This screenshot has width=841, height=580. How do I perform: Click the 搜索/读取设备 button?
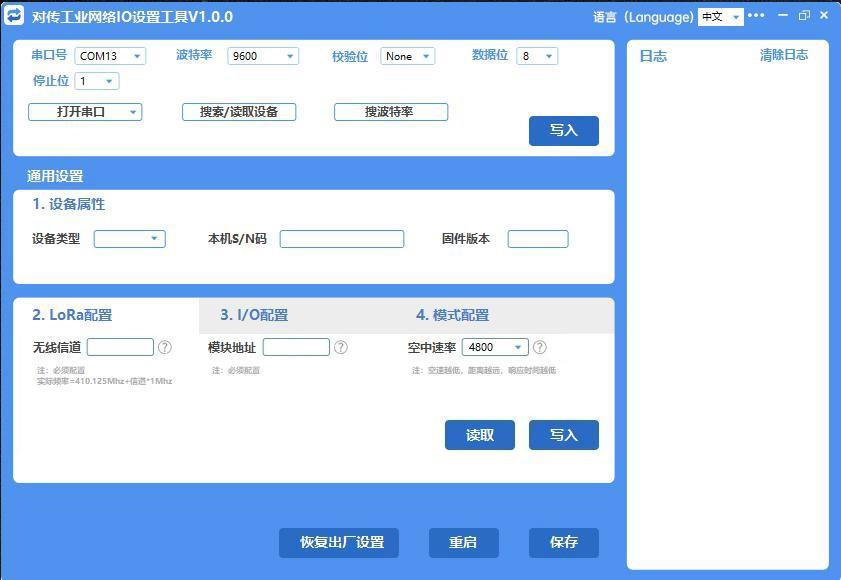point(239,112)
